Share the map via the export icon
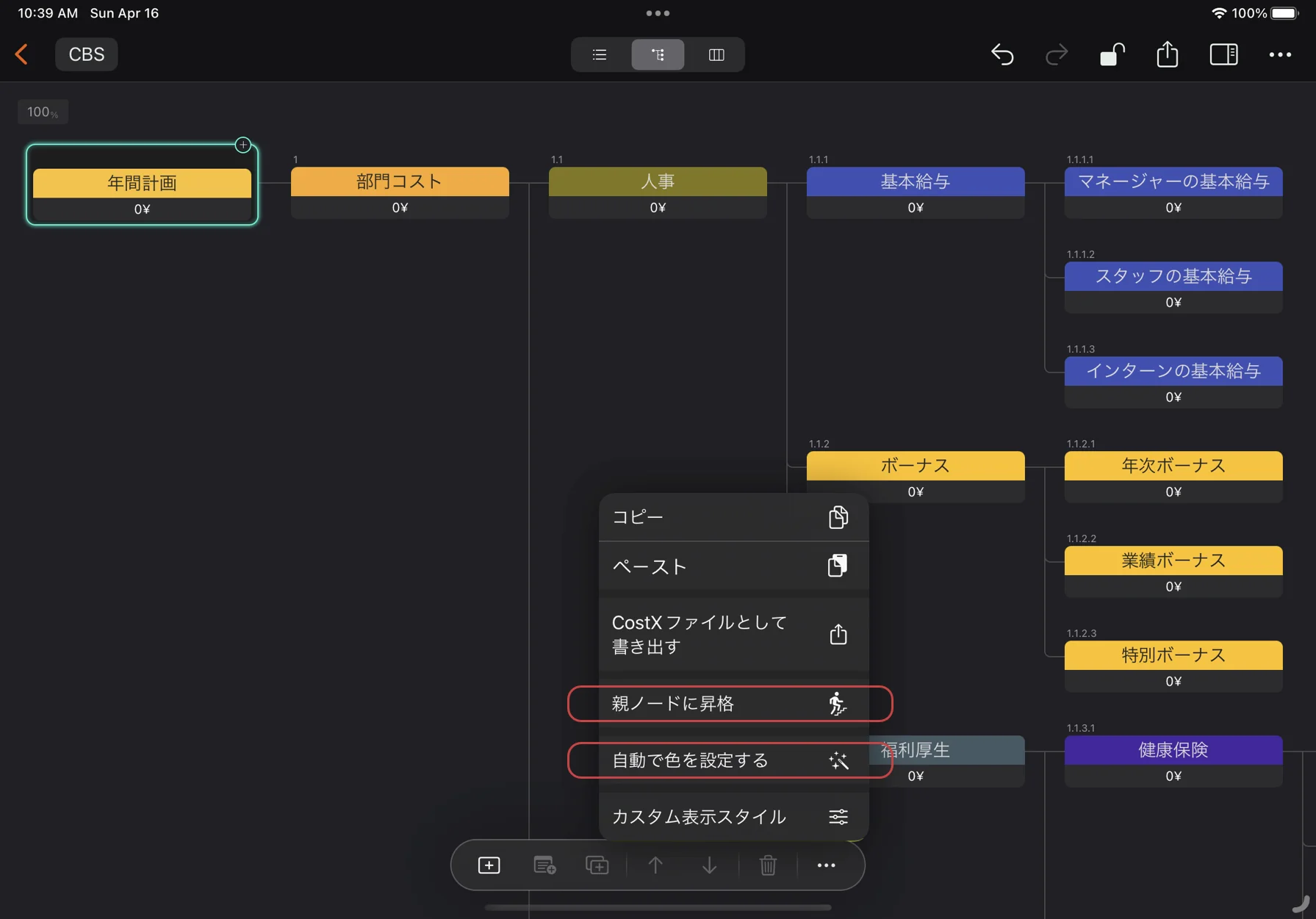This screenshot has height=919, width=1316. tap(1167, 54)
